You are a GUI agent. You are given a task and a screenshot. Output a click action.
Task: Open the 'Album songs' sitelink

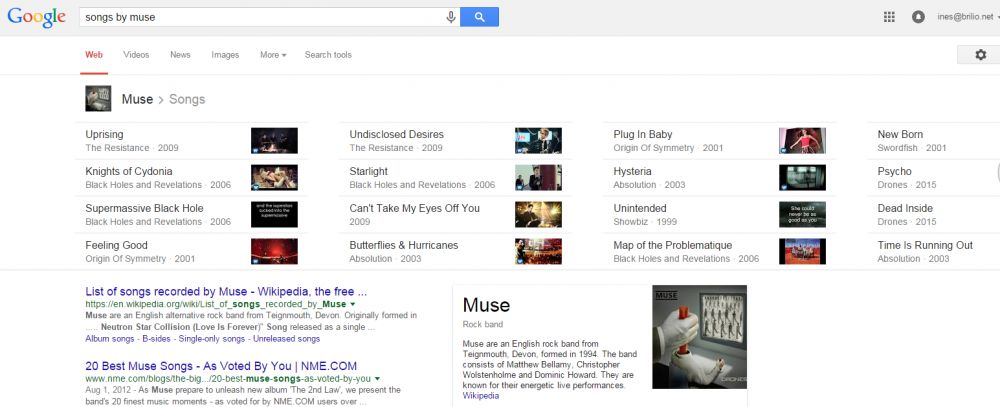110,339
